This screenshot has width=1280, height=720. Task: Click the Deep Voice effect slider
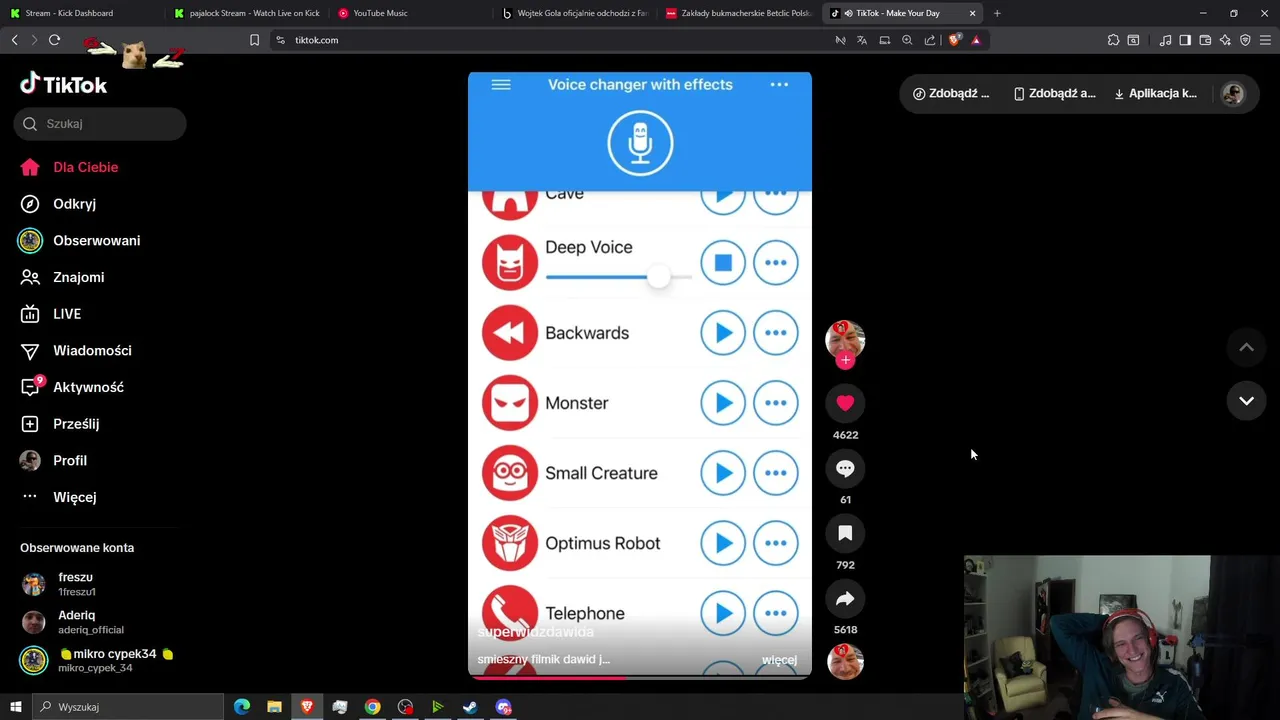619,277
